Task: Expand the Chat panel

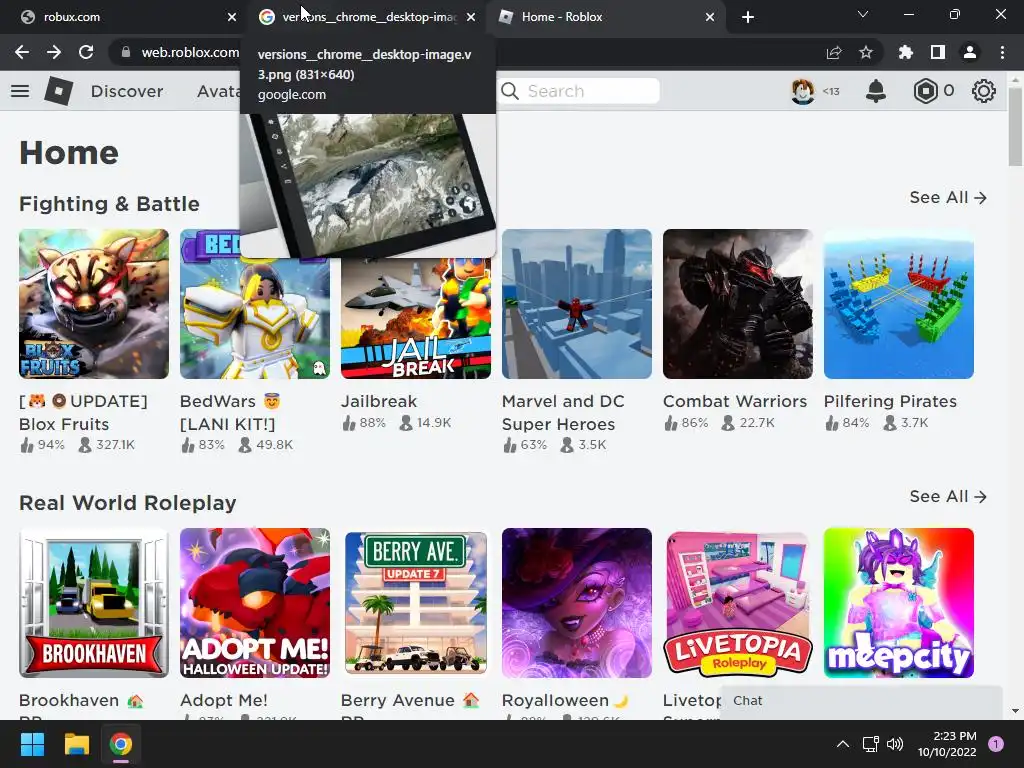Action: (861, 701)
